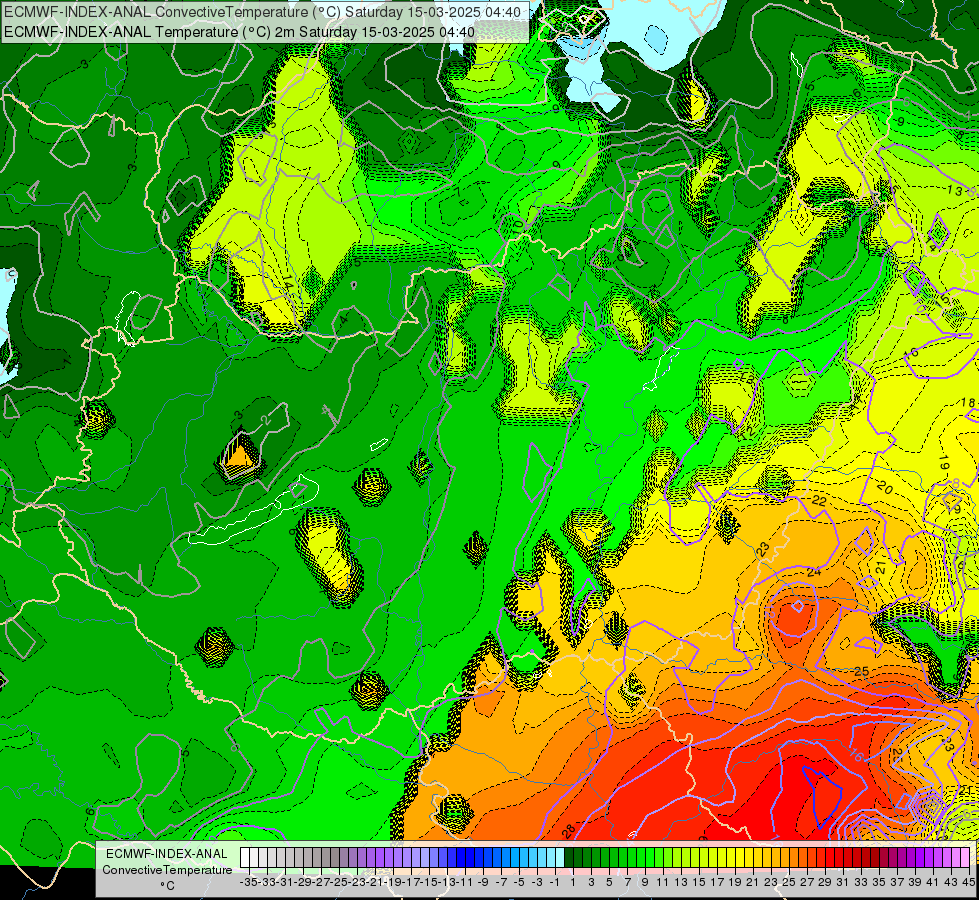Click the '-9' value on the legend scale

click(483, 883)
